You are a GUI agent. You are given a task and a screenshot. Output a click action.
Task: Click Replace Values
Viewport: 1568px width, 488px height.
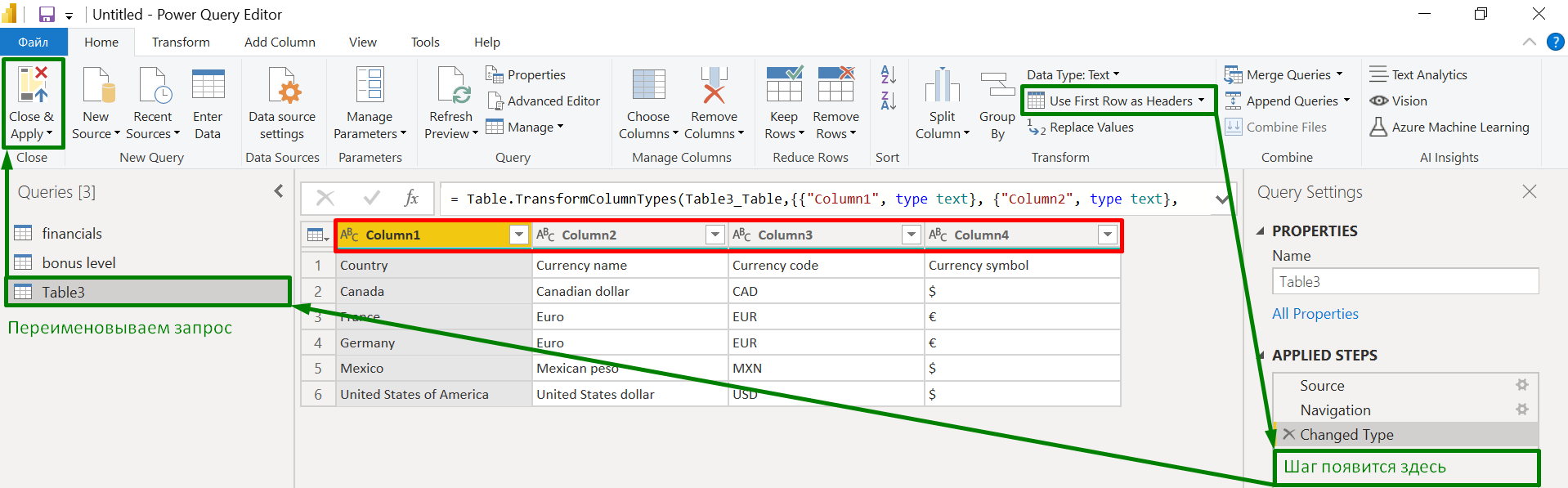1081,127
